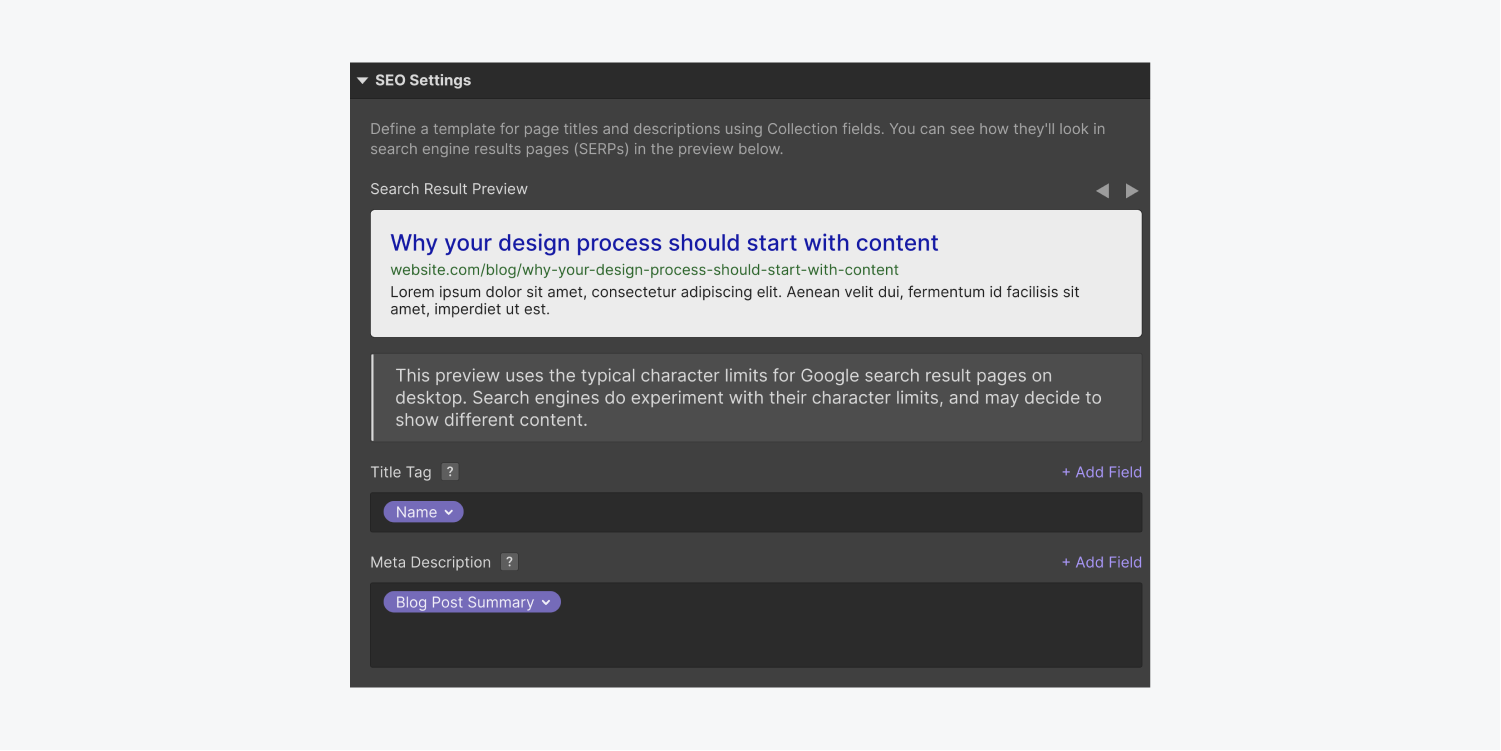Open the Blog Post Summary field dropdown
This screenshot has width=1501, height=751.
[x=471, y=601]
